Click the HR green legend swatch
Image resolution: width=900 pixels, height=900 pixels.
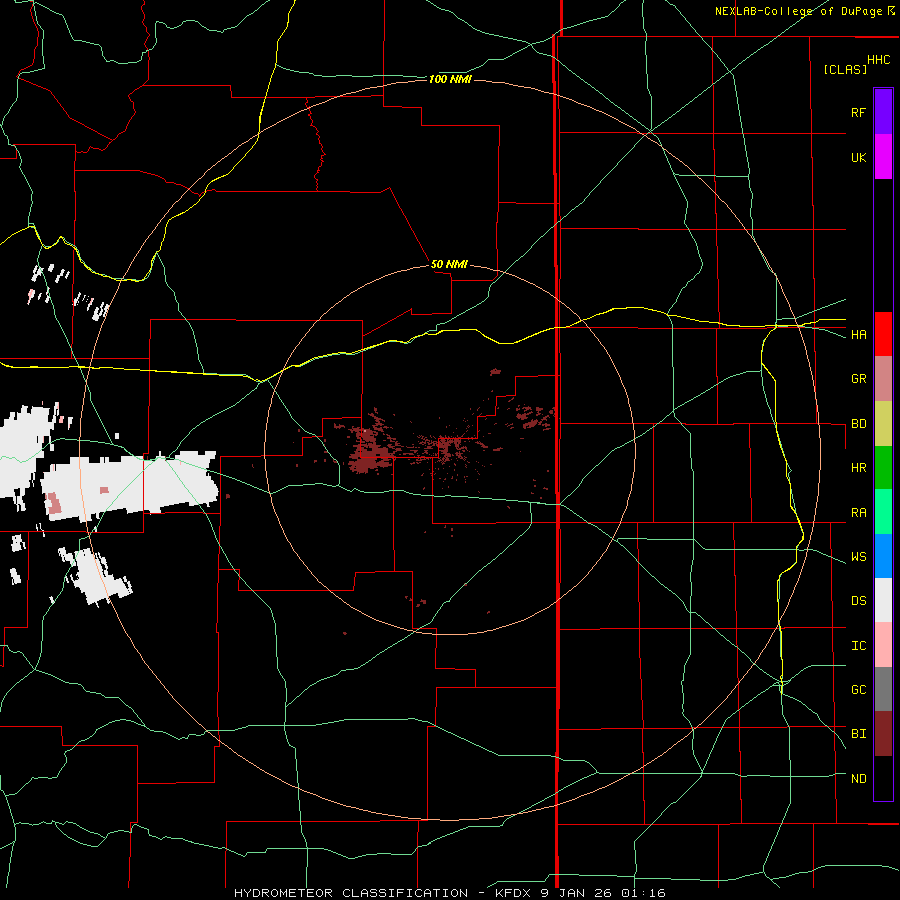883,468
